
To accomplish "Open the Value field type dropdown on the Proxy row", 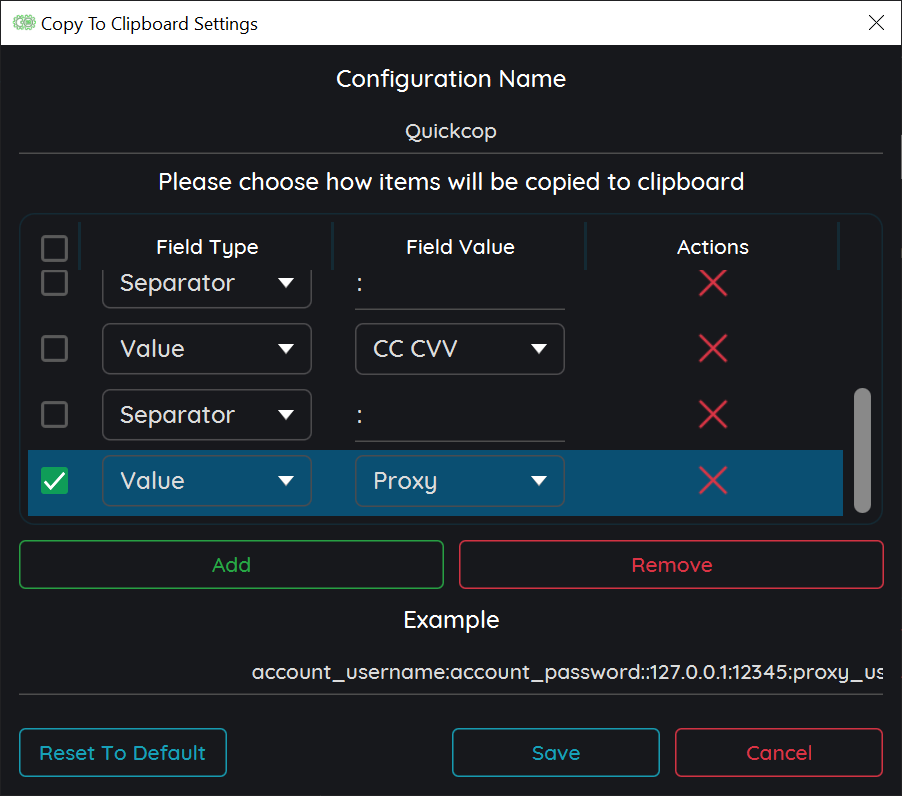I will point(206,481).
